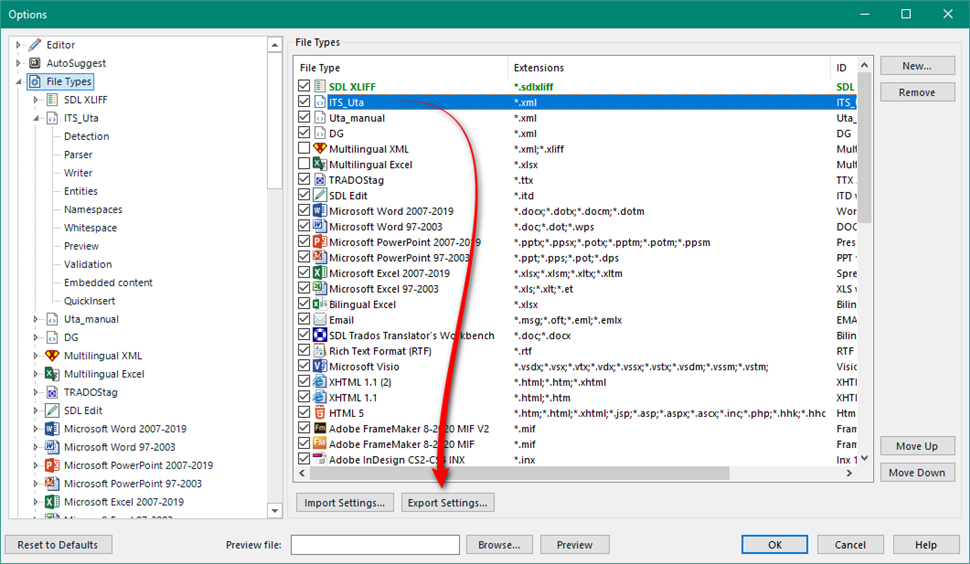Toggle the XHTML 1.1 (2) checkbox
This screenshot has height=564, width=970.
(x=304, y=381)
